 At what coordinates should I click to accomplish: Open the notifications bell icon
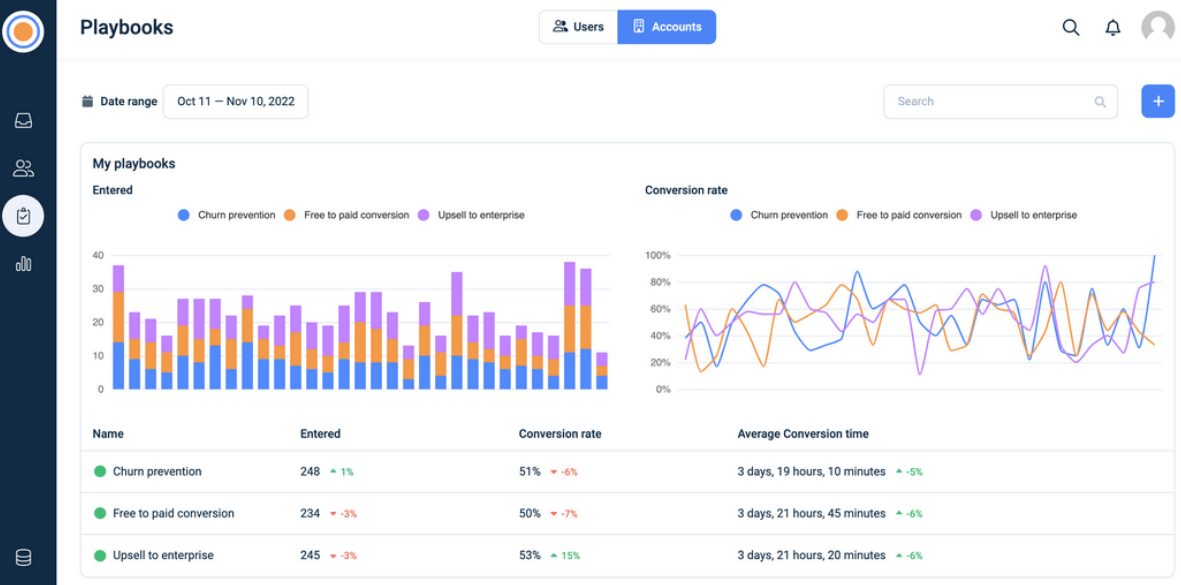pyautogui.click(x=1113, y=28)
